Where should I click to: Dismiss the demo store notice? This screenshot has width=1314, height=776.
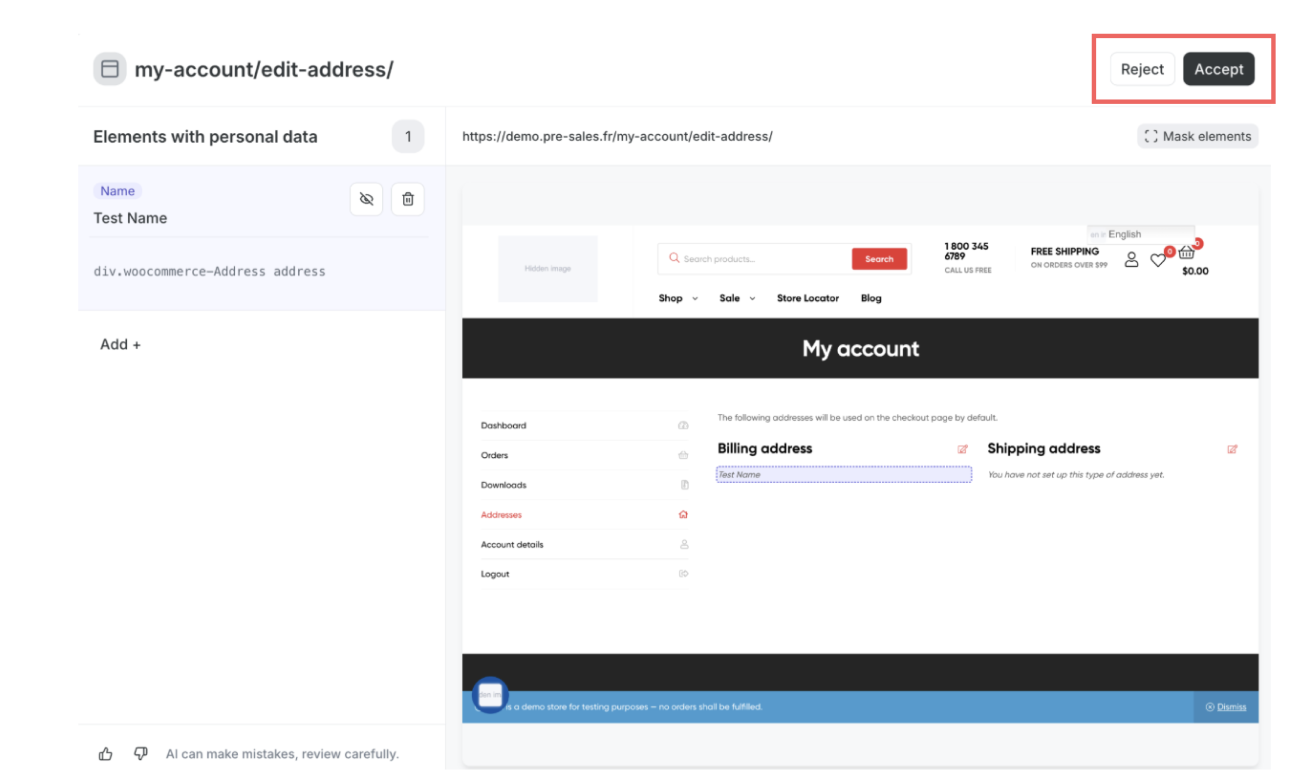coord(1226,707)
